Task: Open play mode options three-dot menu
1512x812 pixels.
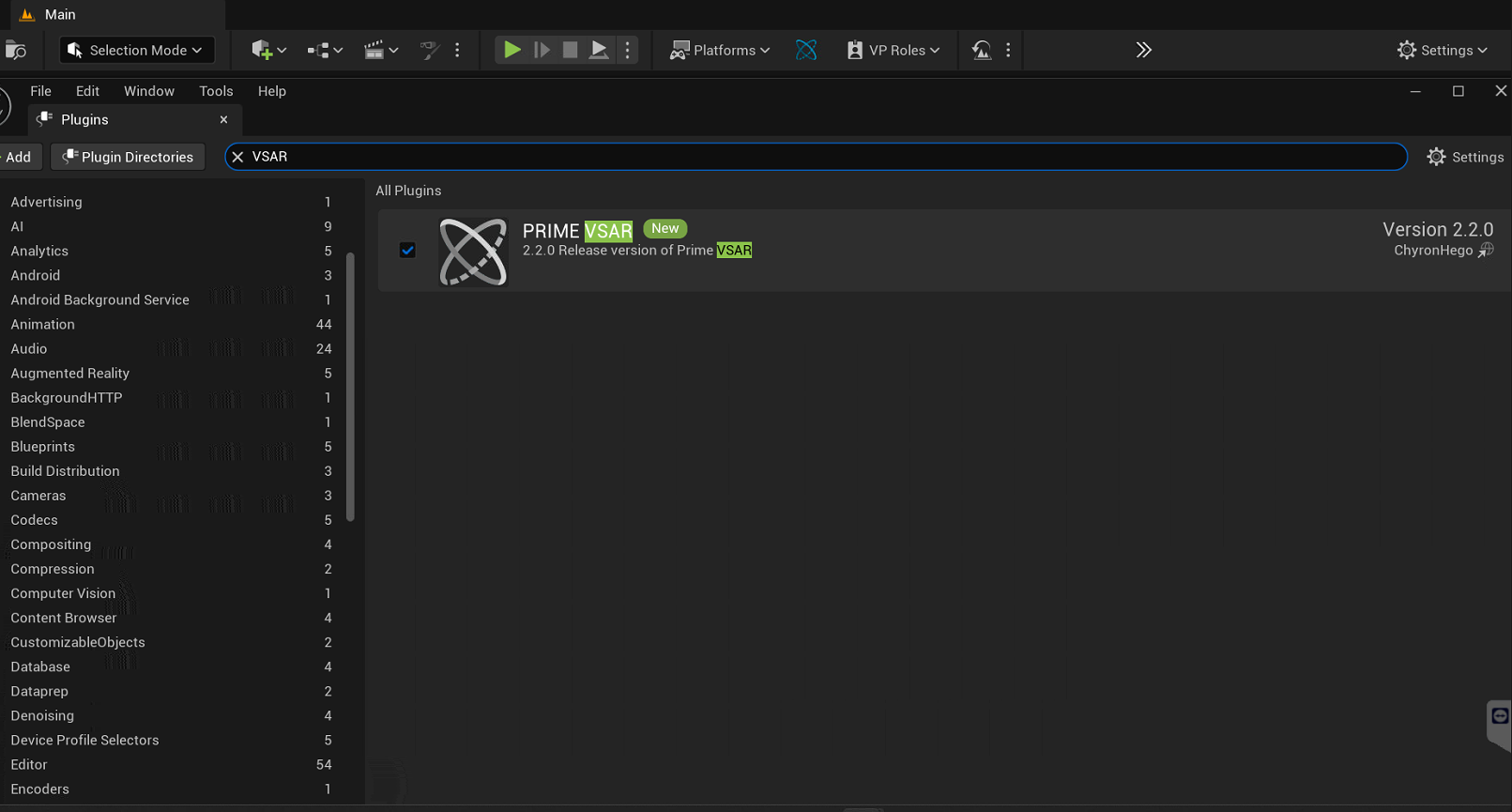Action: click(628, 50)
